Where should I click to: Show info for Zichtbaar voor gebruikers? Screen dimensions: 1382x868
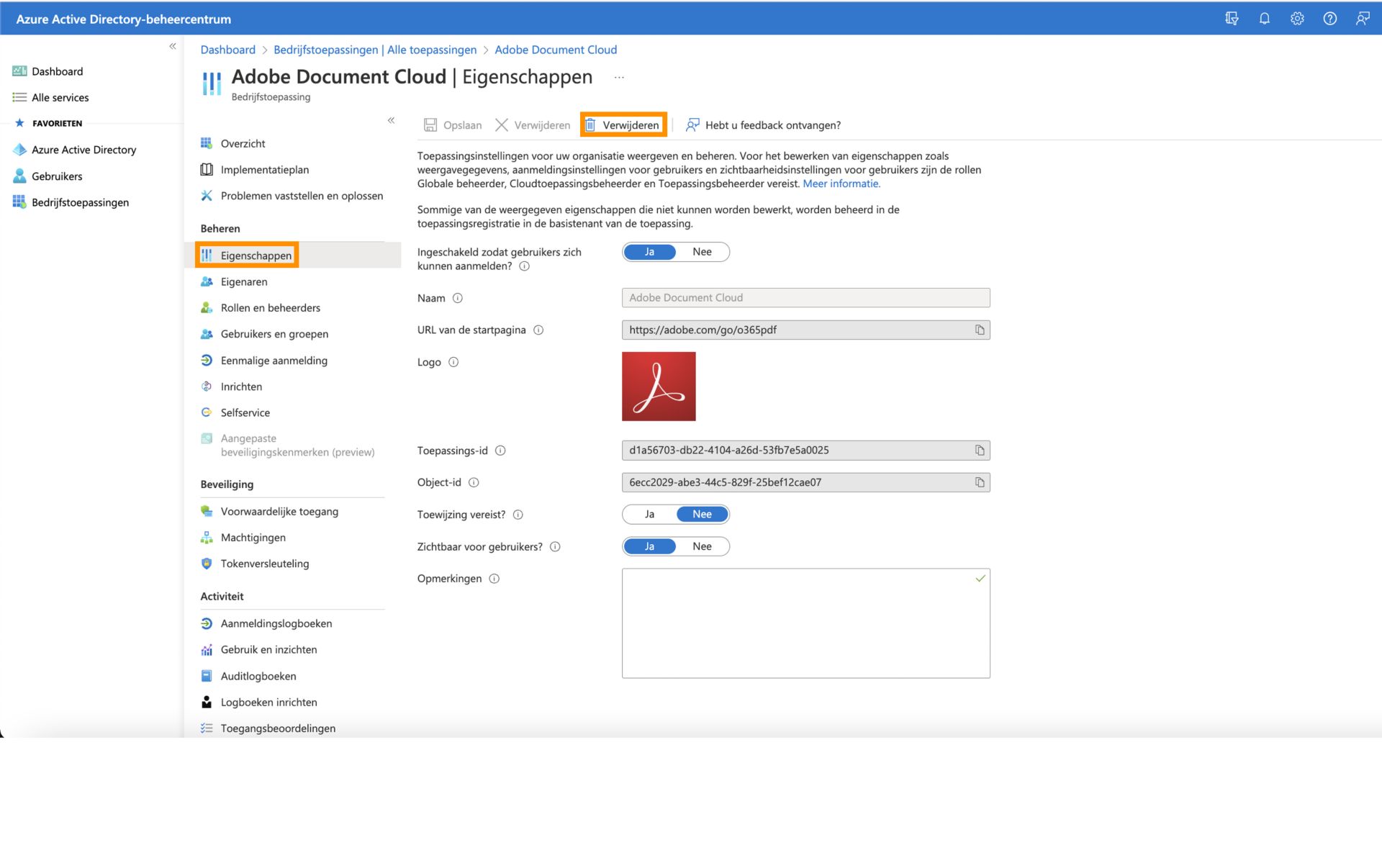point(555,547)
